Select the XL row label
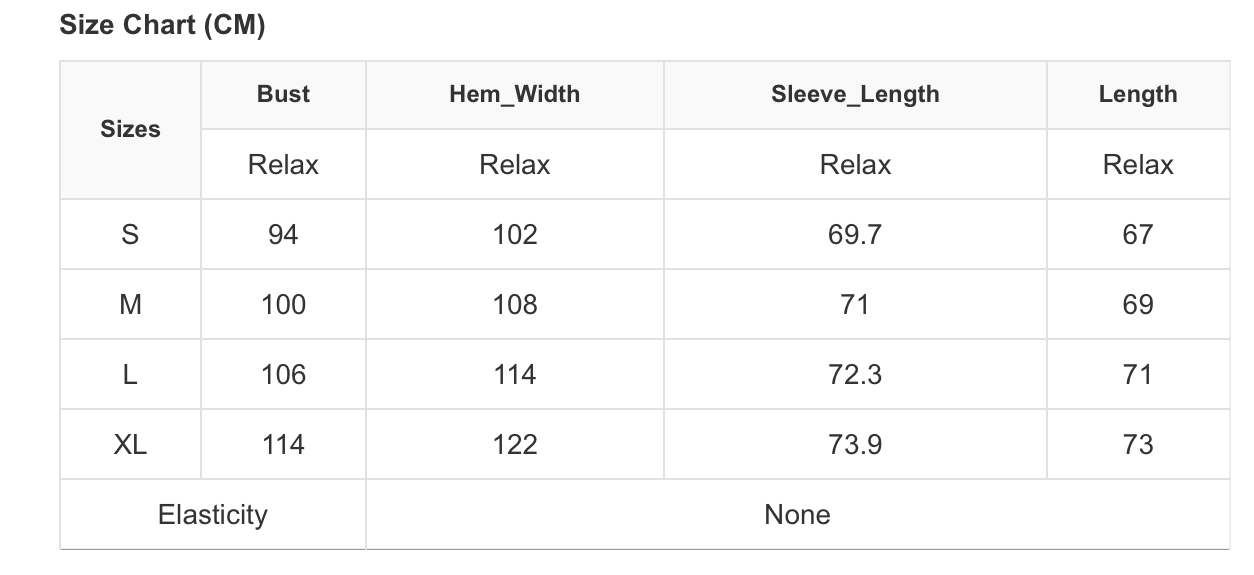1254x575 pixels. (130, 444)
